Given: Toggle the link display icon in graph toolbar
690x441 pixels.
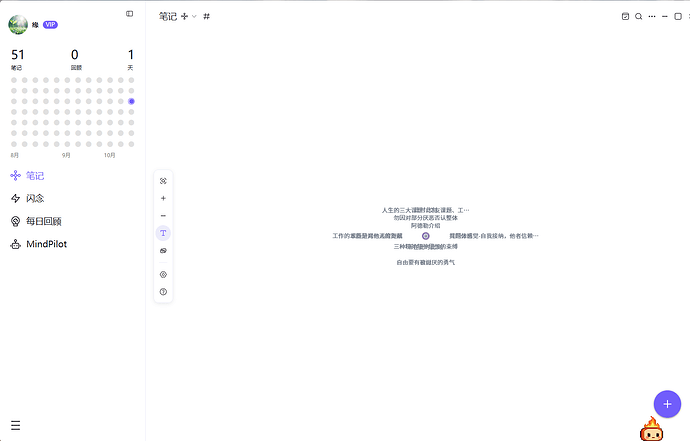Looking at the screenshot, I should (163, 250).
